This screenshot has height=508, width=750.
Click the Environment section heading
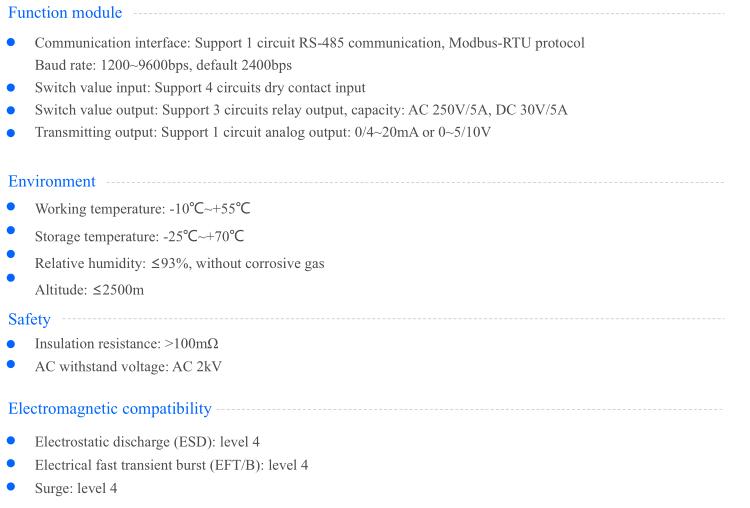(52, 182)
